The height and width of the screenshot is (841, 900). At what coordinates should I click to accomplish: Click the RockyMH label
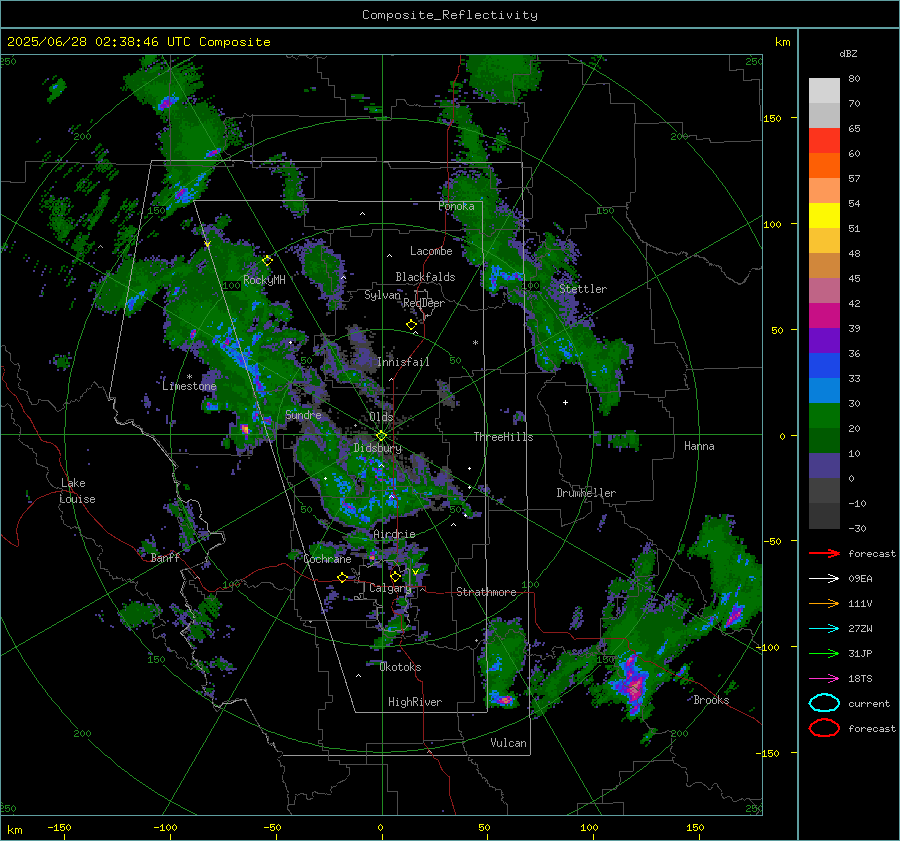coord(264,280)
